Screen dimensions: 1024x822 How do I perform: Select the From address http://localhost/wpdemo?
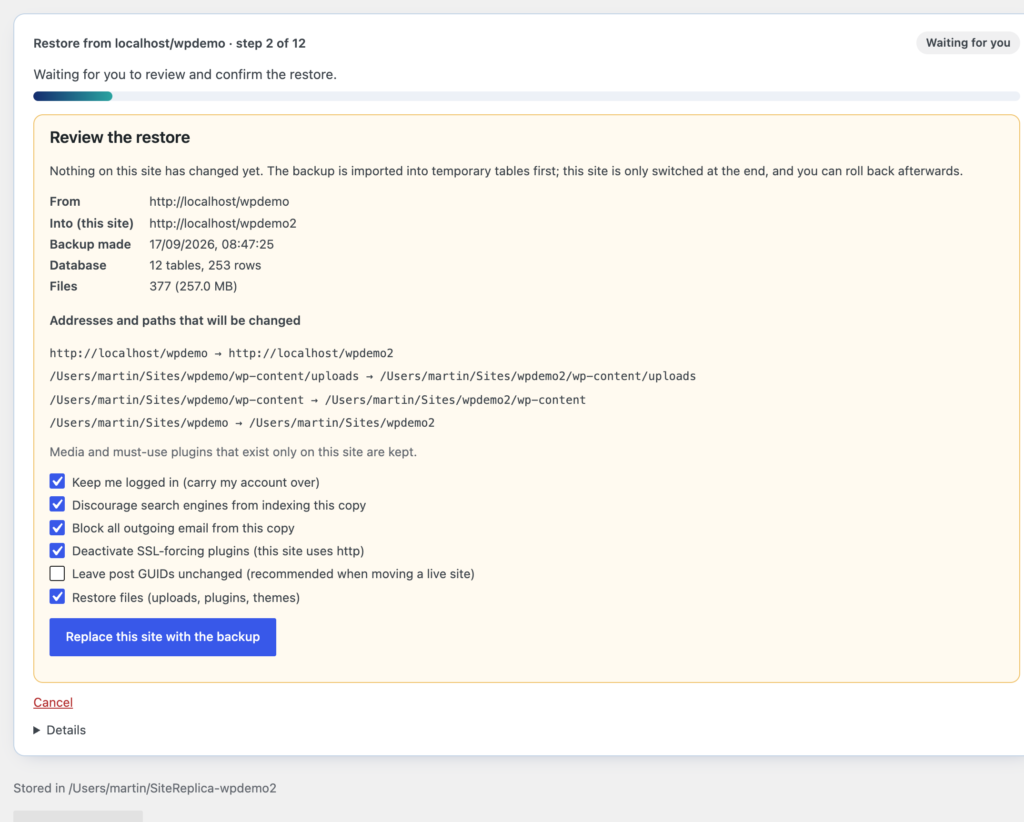tap(219, 202)
